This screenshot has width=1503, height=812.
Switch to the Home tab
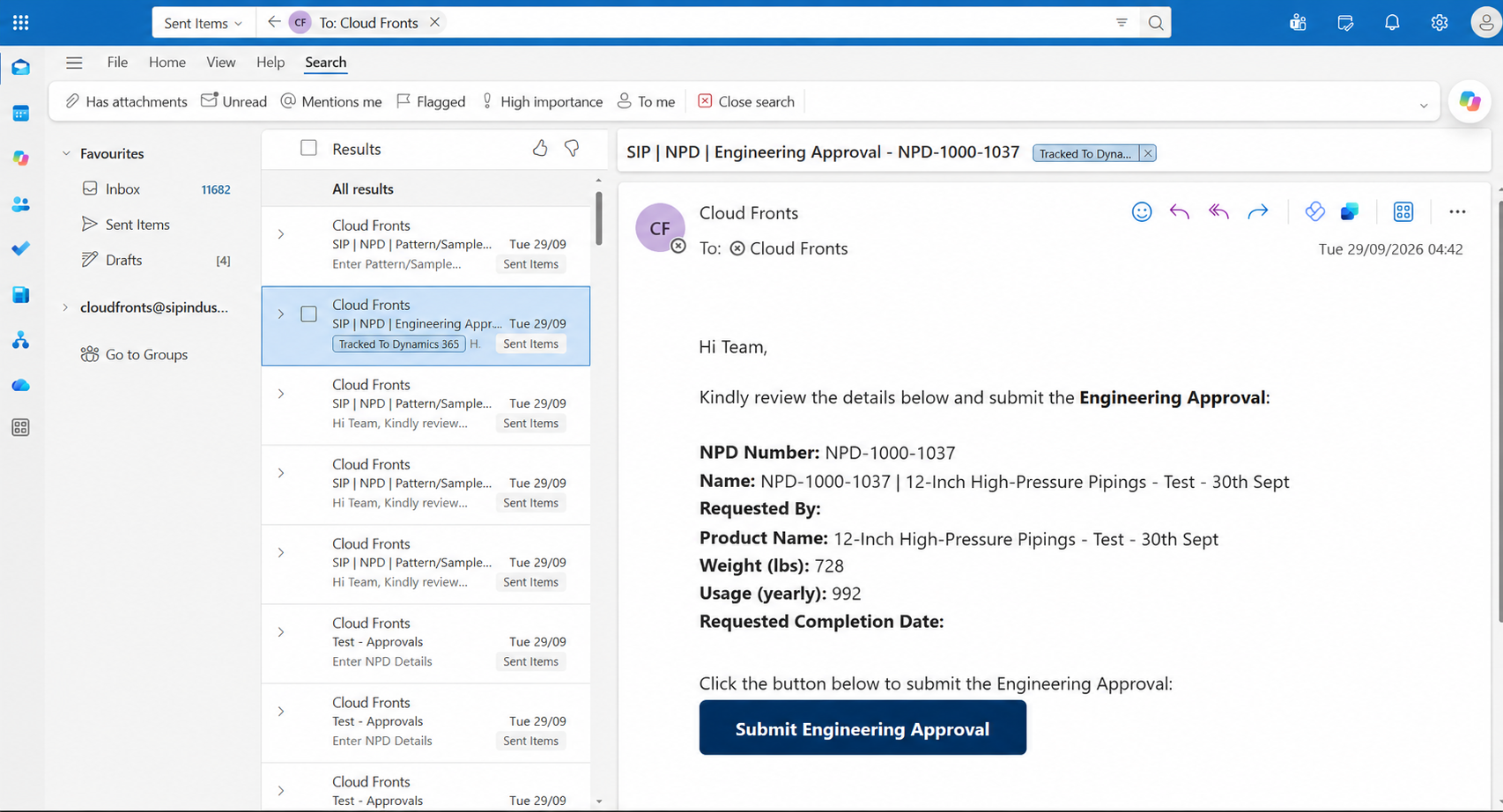point(167,62)
